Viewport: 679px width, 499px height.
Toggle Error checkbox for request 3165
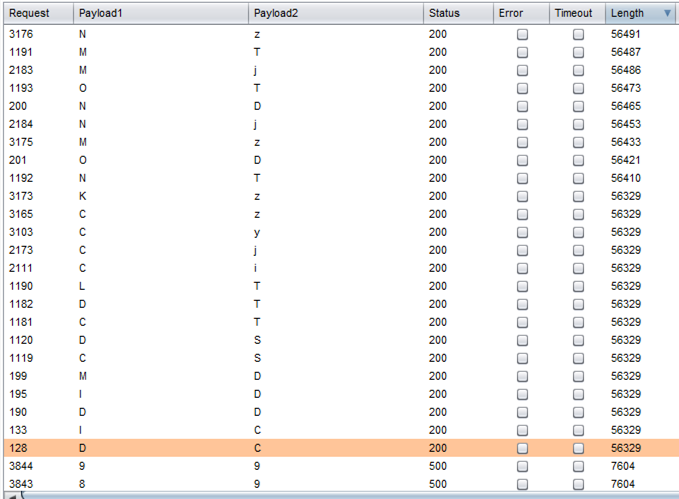tap(522, 214)
